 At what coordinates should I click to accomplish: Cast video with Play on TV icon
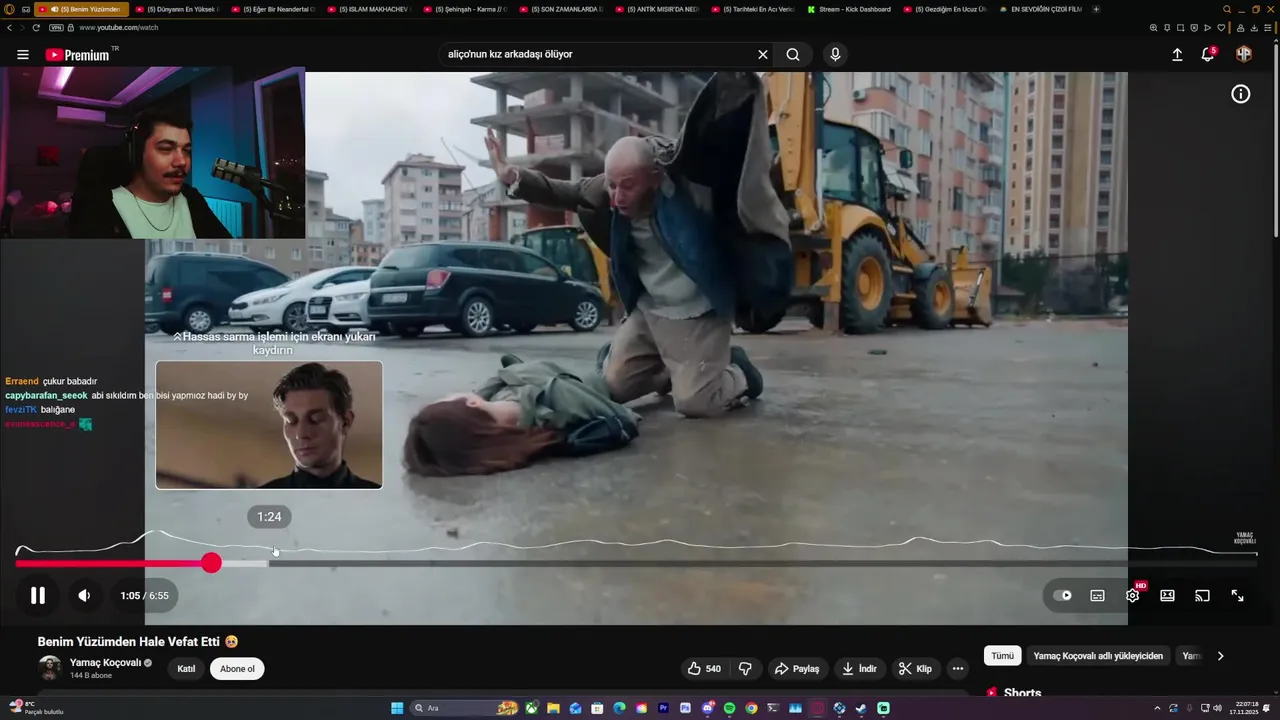tap(1202, 596)
